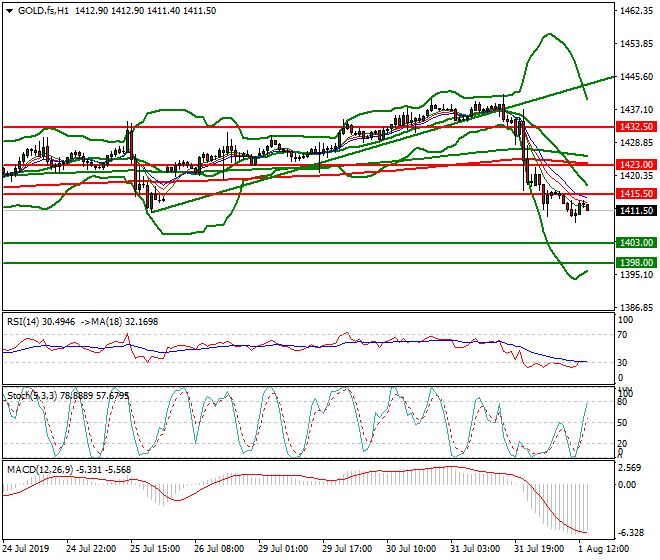
Task: Select the red 1432.50 resistance level label
Action: (x=635, y=128)
